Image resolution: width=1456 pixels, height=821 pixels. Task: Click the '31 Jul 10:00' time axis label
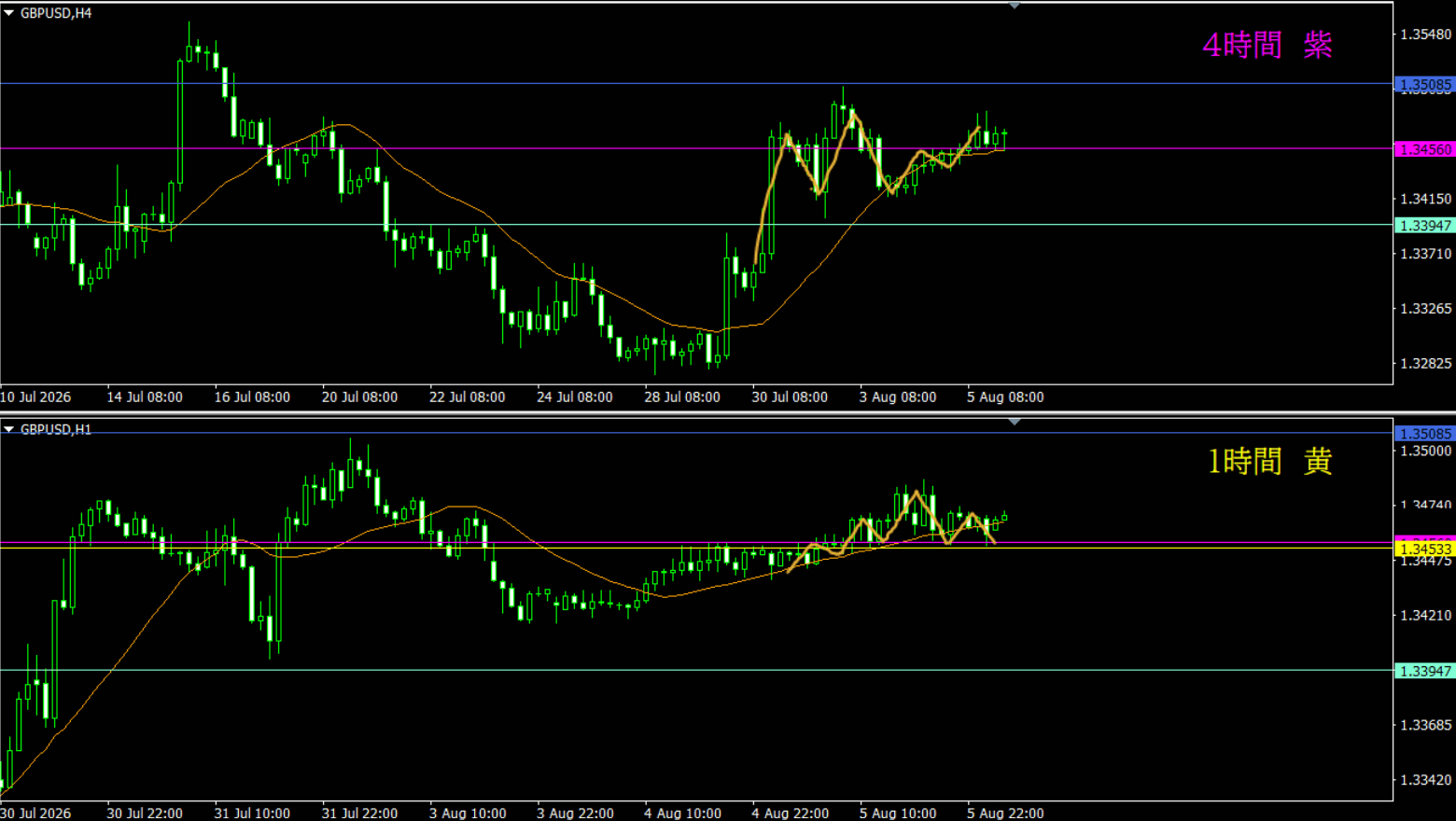(252, 814)
